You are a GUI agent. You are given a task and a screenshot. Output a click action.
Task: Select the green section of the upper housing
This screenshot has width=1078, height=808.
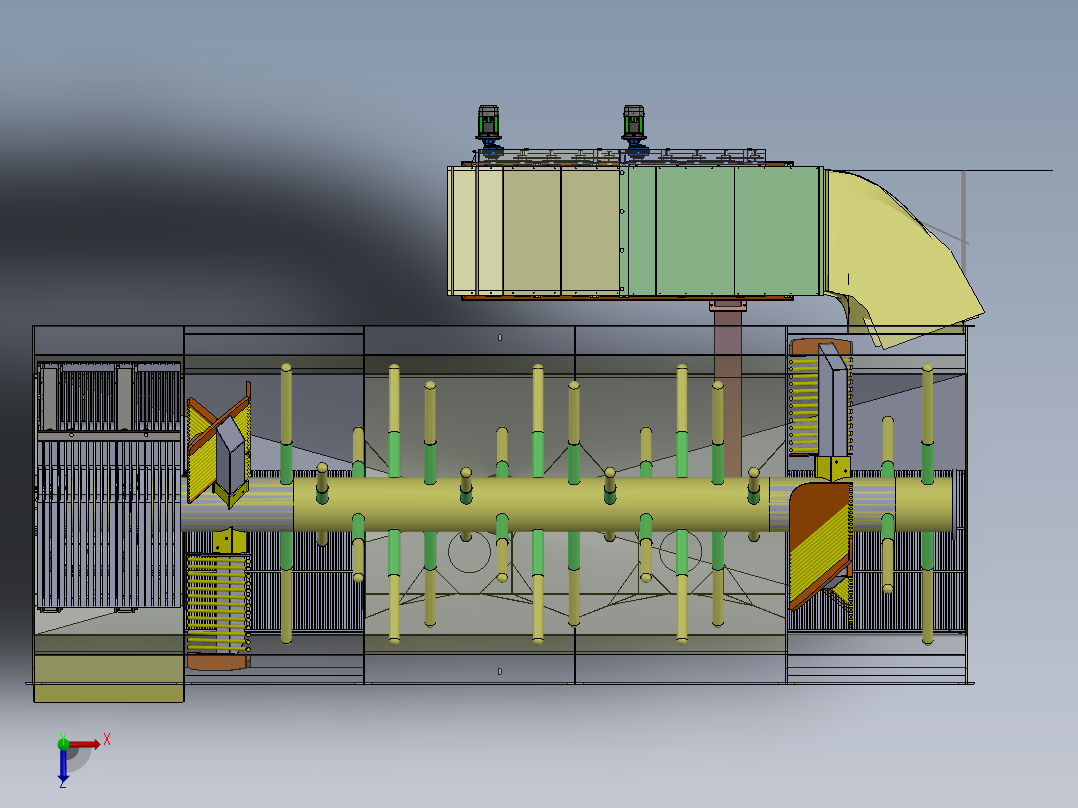720,231
